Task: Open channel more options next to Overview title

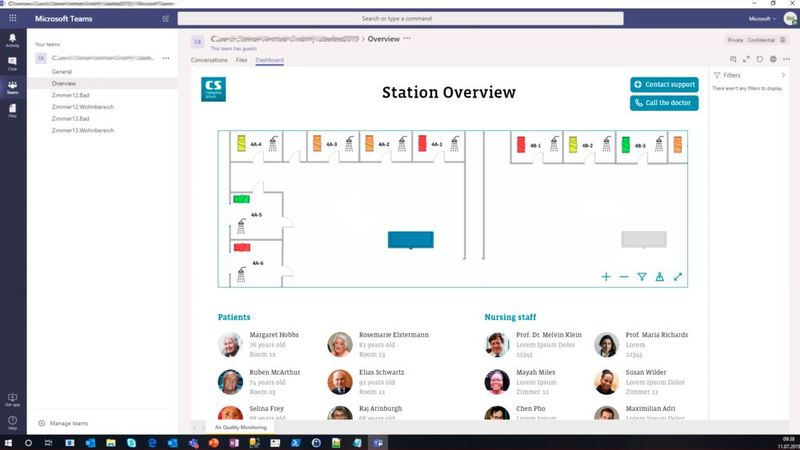Action: (407, 38)
